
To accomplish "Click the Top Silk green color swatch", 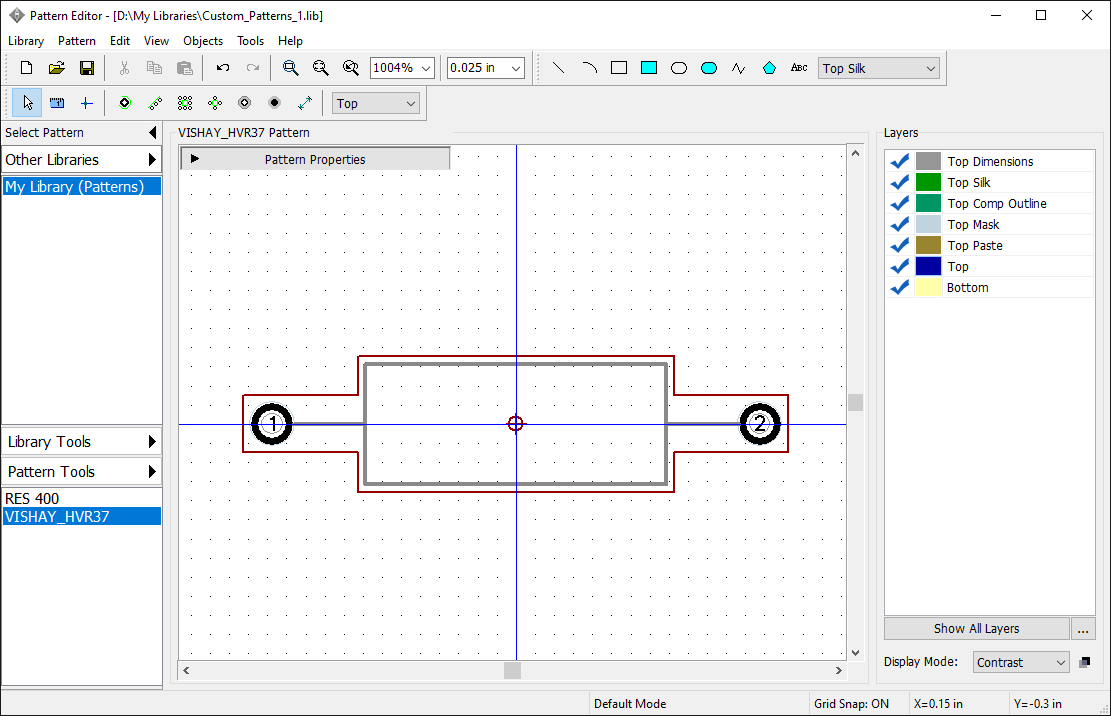I will [928, 183].
